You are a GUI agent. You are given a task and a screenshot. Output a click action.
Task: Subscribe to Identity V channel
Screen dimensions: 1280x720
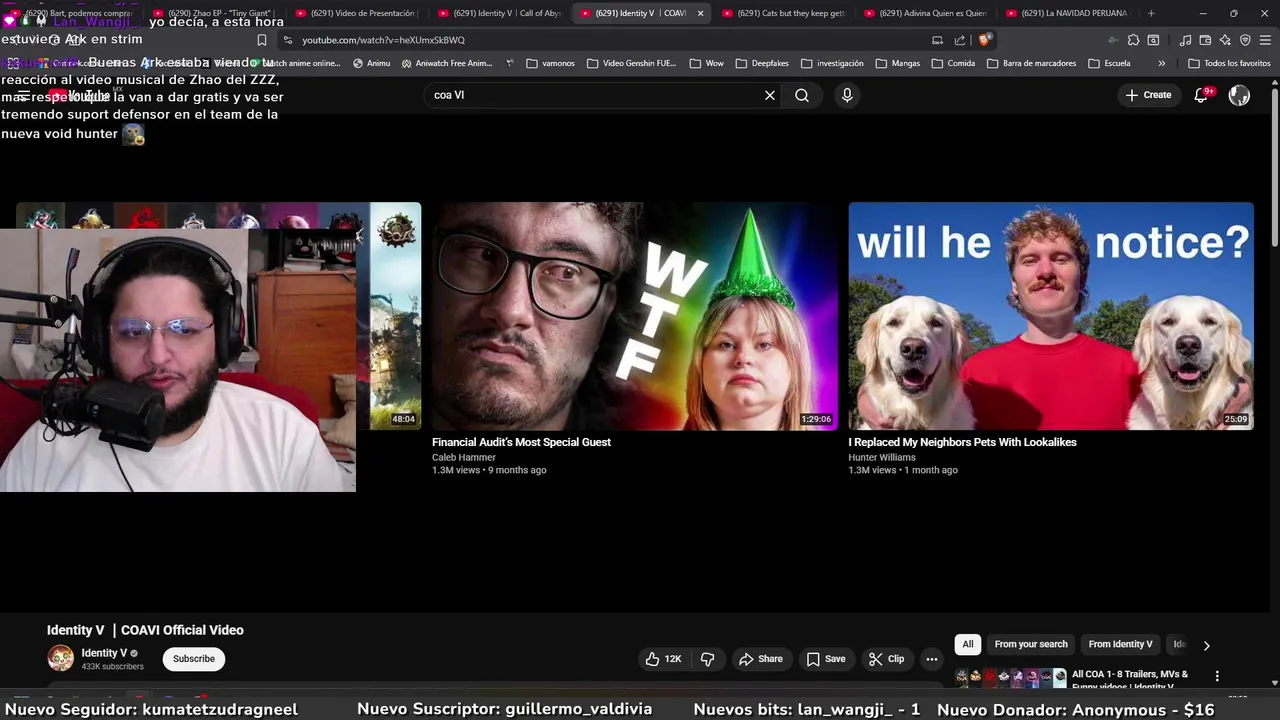point(194,659)
